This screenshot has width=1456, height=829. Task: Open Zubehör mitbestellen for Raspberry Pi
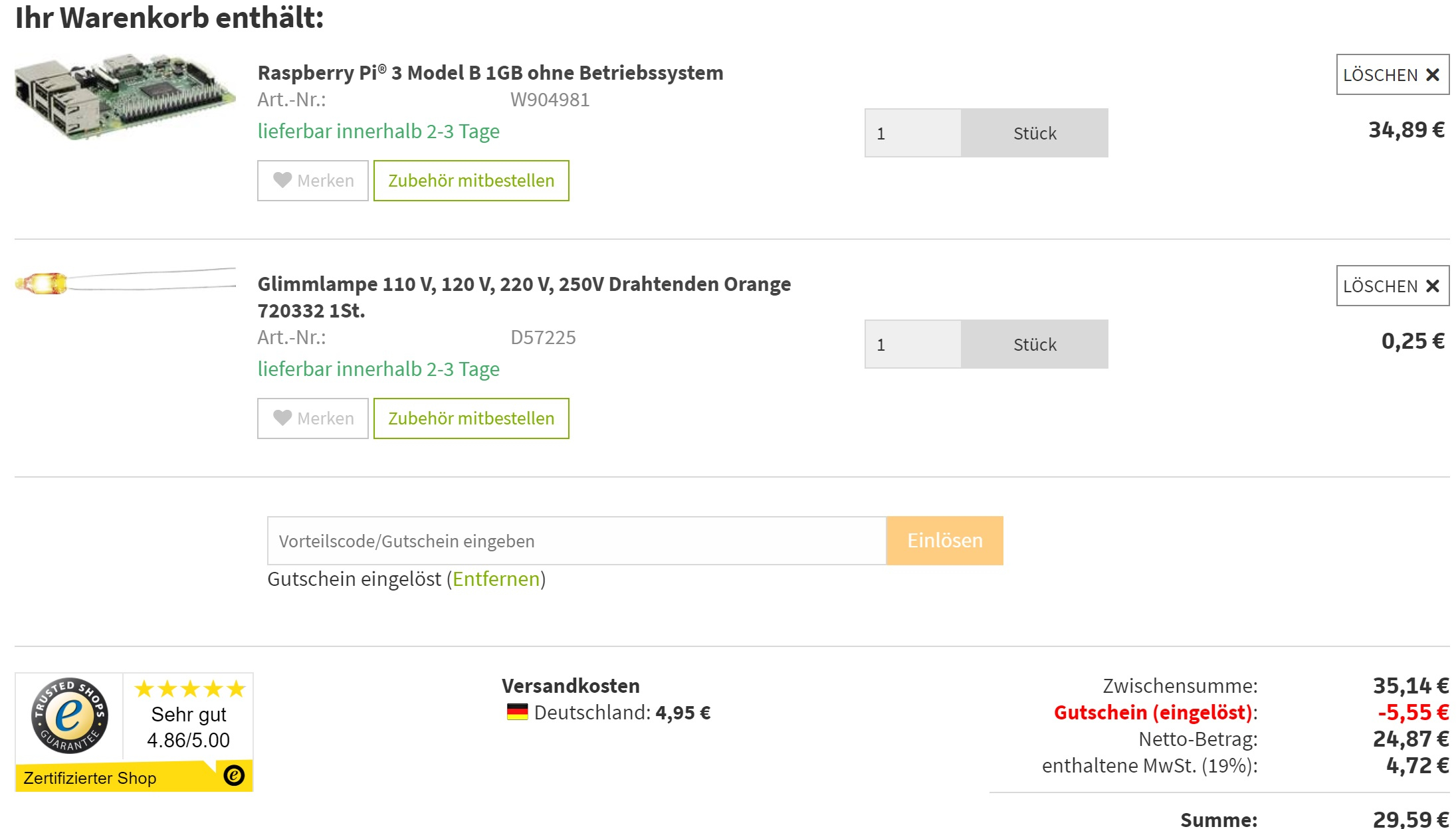click(x=471, y=181)
